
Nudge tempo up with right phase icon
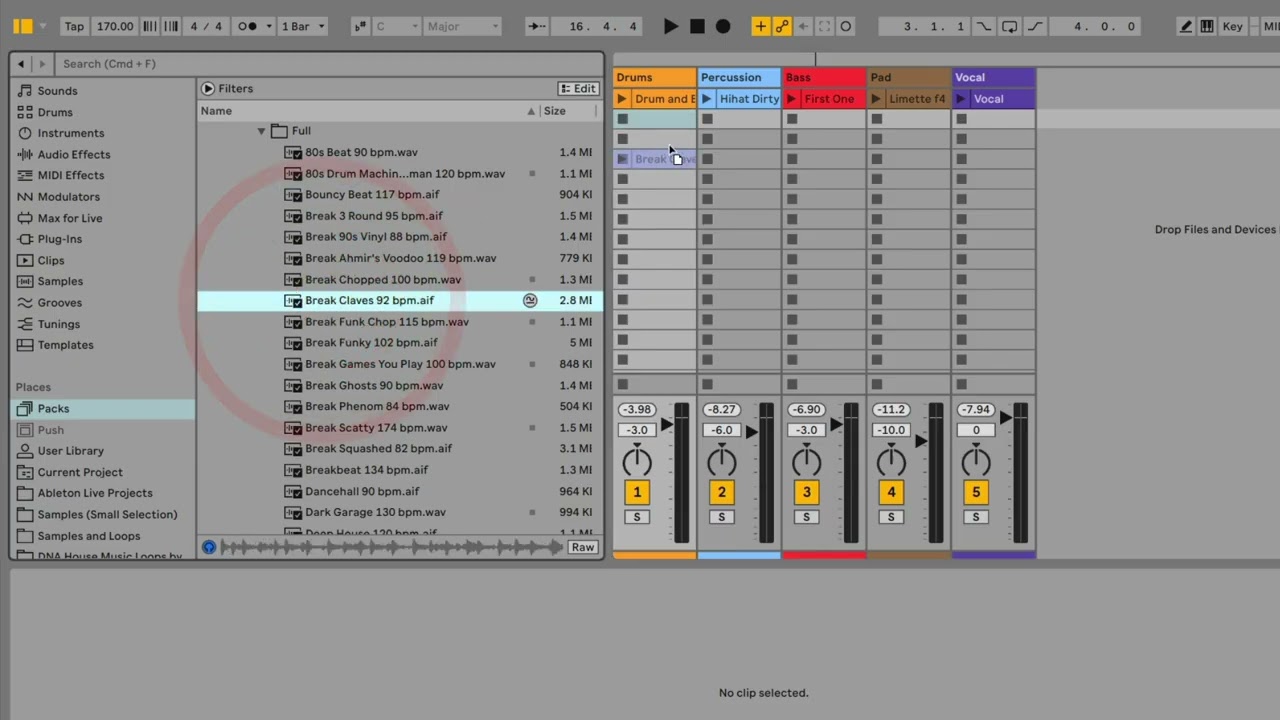coord(171,26)
